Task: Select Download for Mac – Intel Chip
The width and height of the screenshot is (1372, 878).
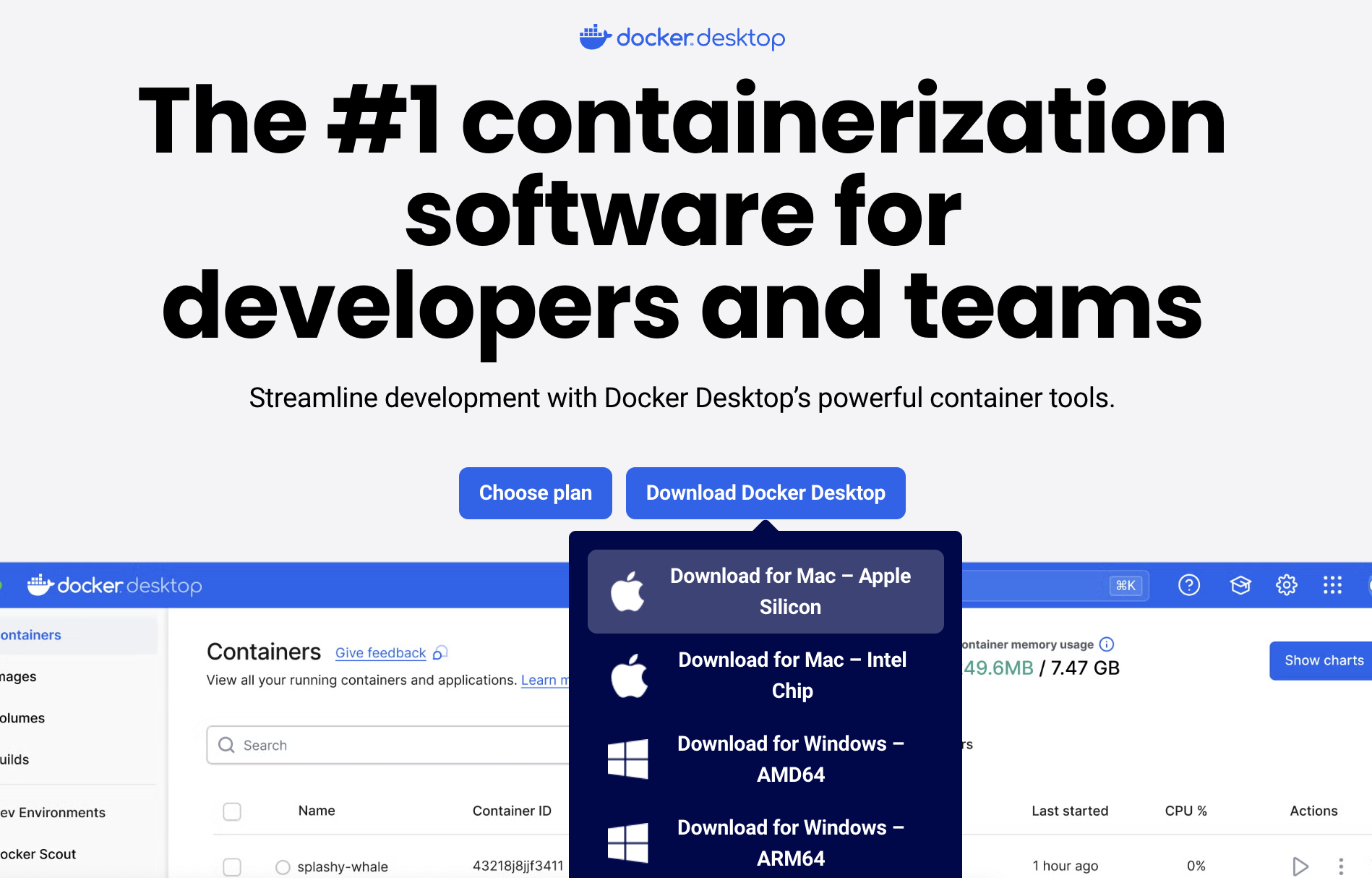Action: 766,675
